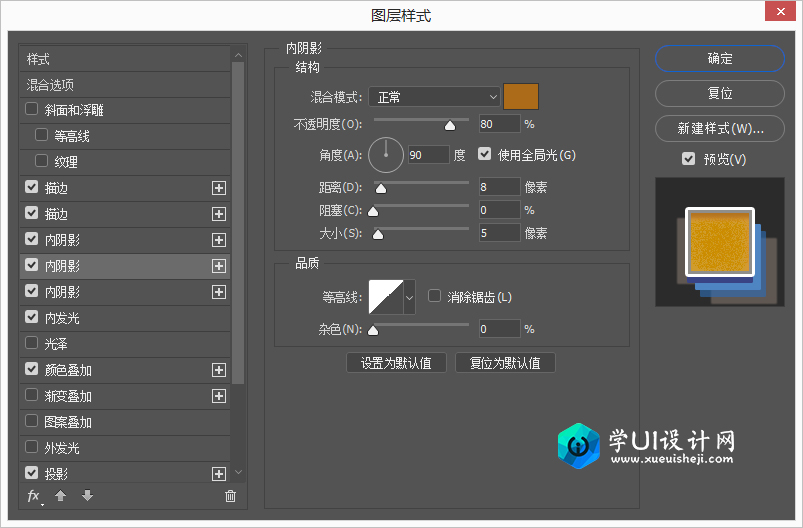Click the 距离 pixel value field
The height and width of the screenshot is (528, 803).
pyautogui.click(x=499, y=187)
